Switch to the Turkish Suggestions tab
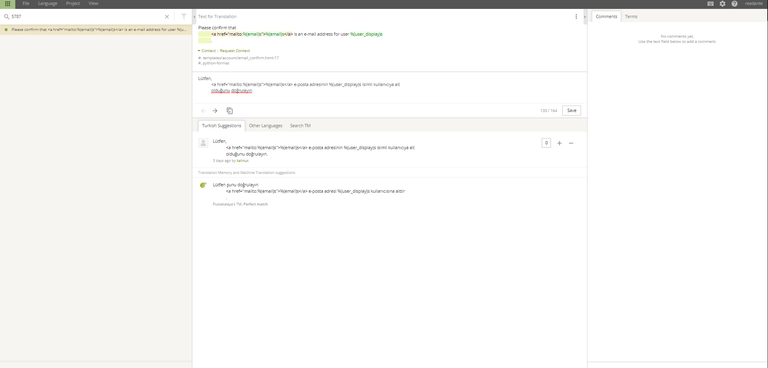 pos(221,126)
